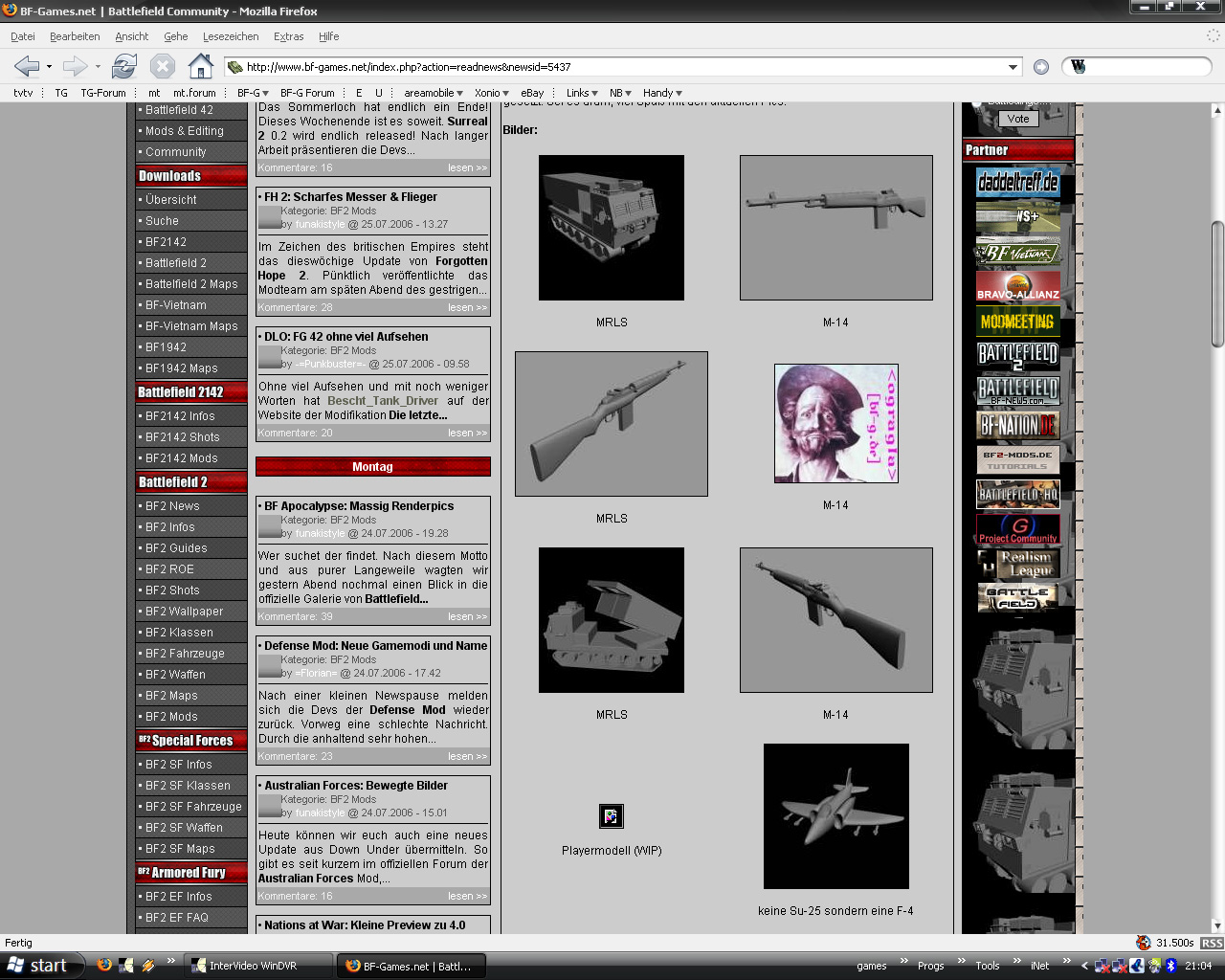
Task: Expand the BF-G bookmark folder
Action: 254,93
